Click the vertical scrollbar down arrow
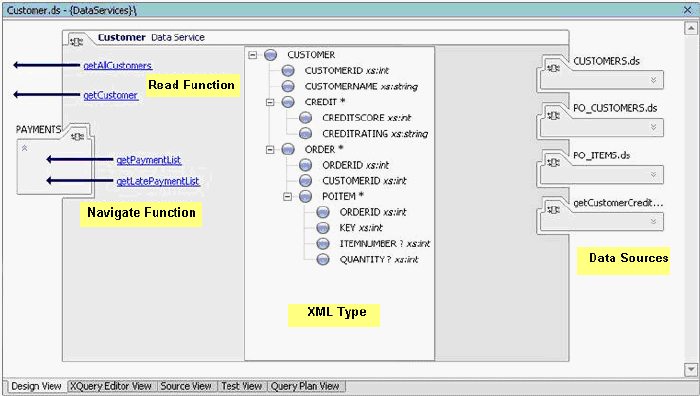Image resolution: width=700 pixels, height=396 pixels. coord(691,369)
